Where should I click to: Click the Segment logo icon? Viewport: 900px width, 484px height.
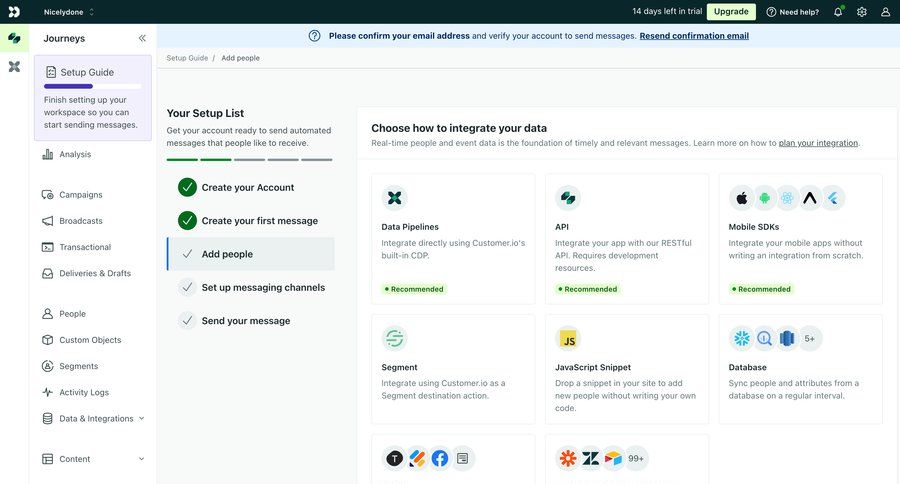point(394,338)
